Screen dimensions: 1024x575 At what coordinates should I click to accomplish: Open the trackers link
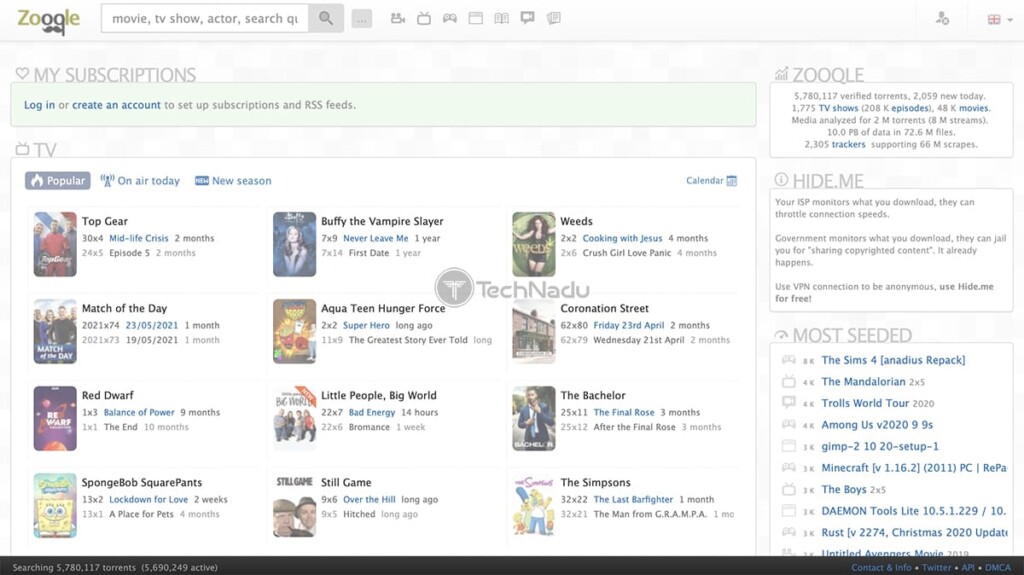(848, 144)
